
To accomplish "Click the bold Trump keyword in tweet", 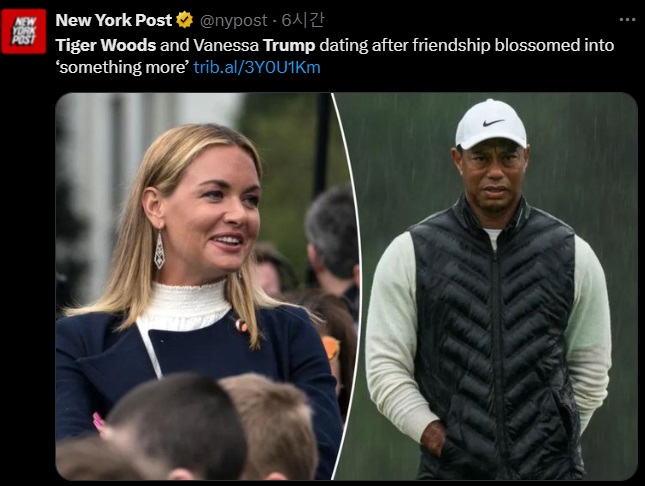I will coord(289,45).
